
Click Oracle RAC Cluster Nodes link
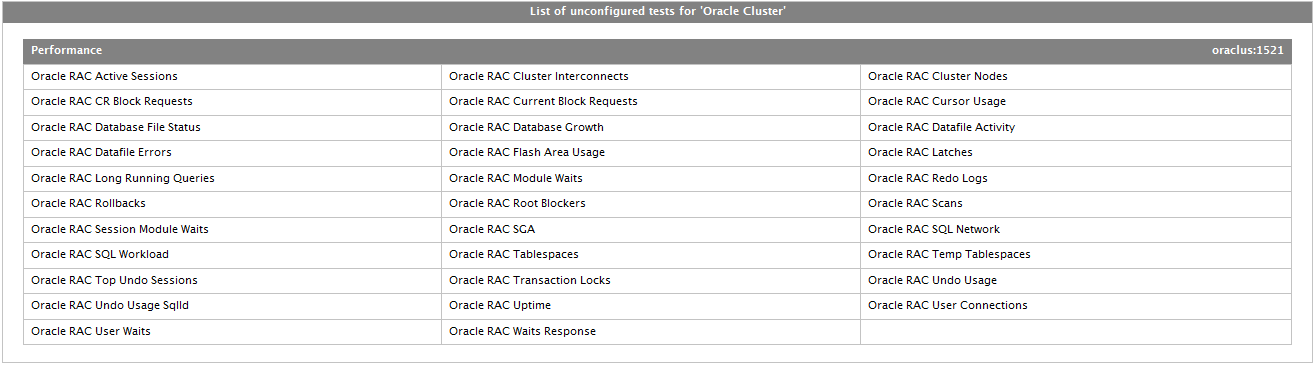[938, 76]
